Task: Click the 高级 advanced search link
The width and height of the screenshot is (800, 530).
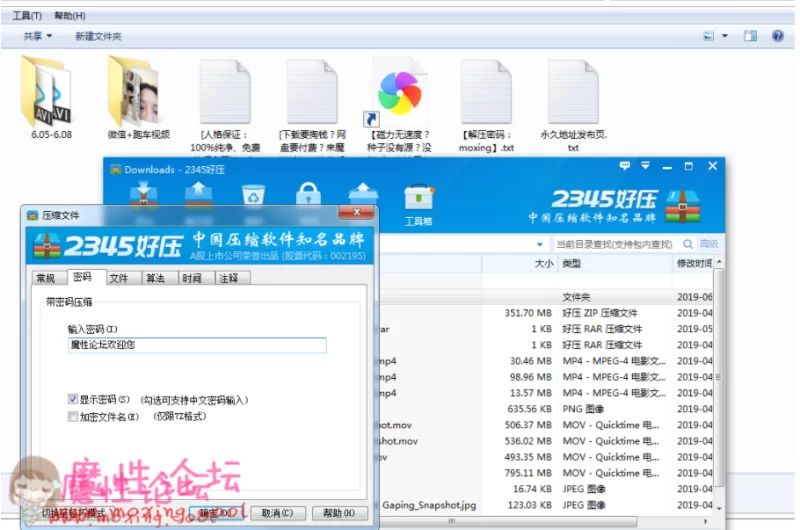Action: click(709, 244)
